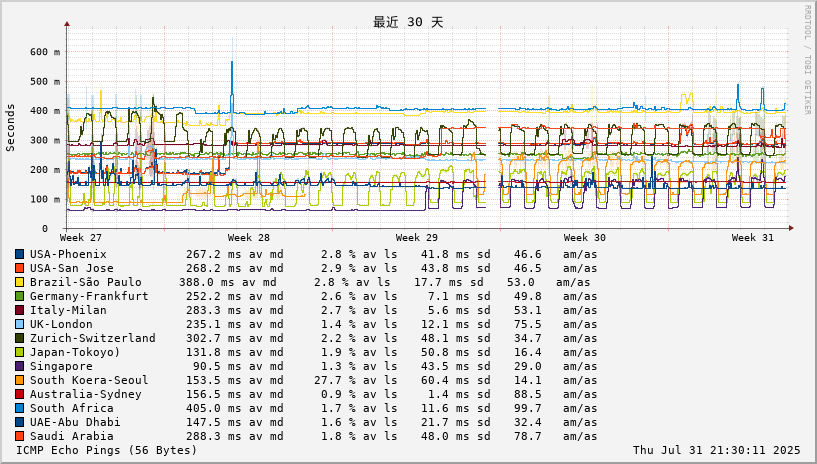Select the Australia-Sydney legend label
817x464 pixels.
[x=85, y=394]
